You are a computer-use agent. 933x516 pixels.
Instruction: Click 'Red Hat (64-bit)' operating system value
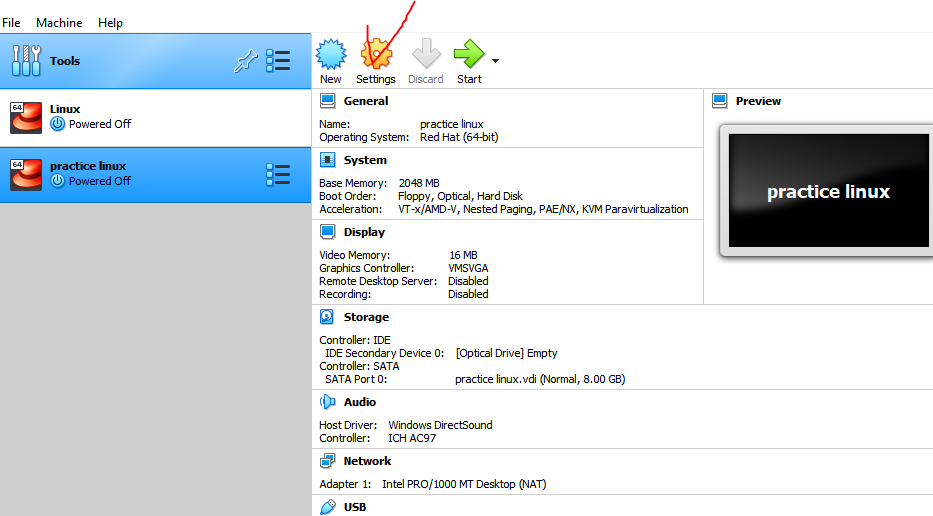pos(459,137)
